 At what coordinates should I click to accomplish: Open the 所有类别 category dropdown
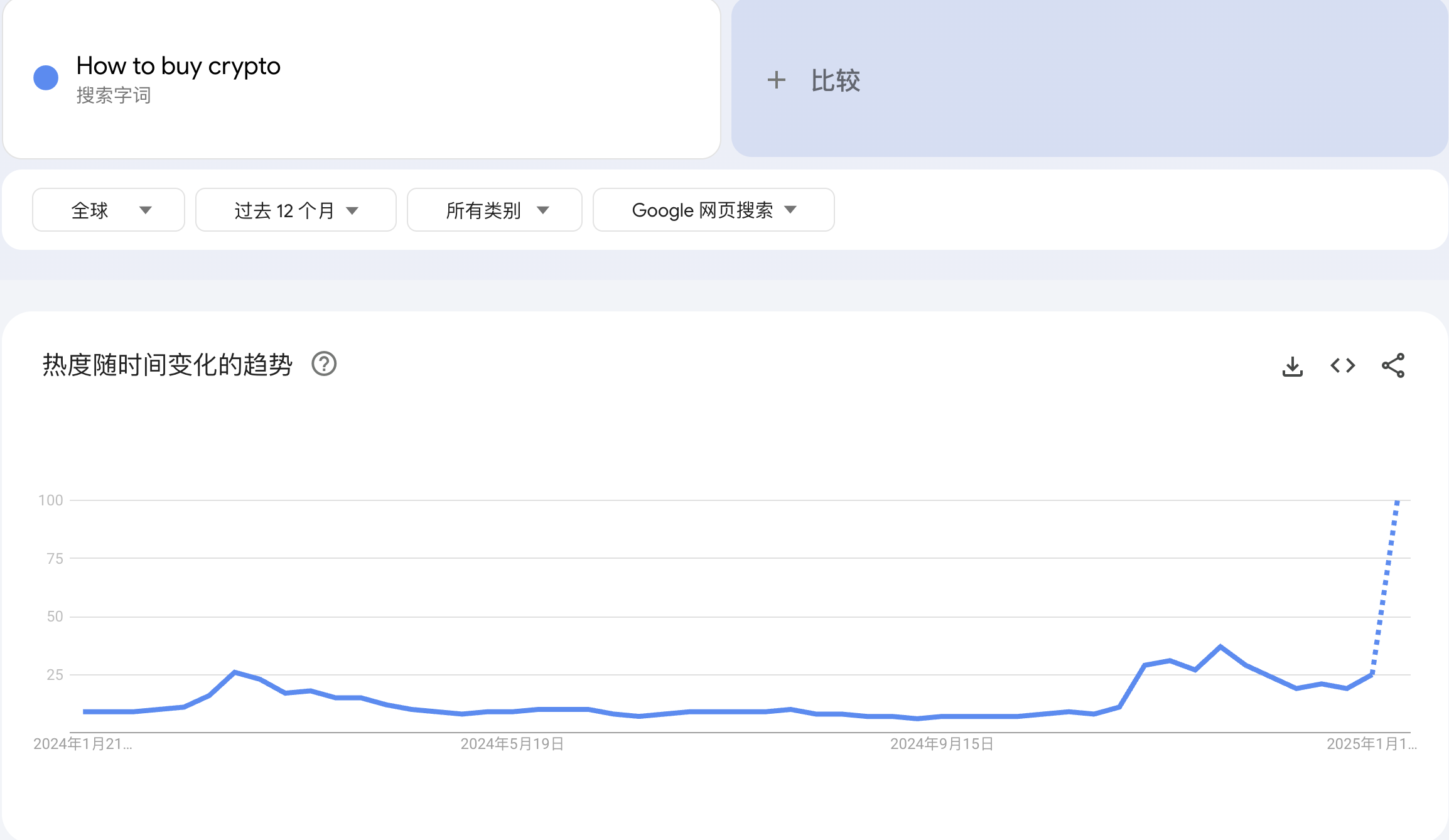[494, 210]
